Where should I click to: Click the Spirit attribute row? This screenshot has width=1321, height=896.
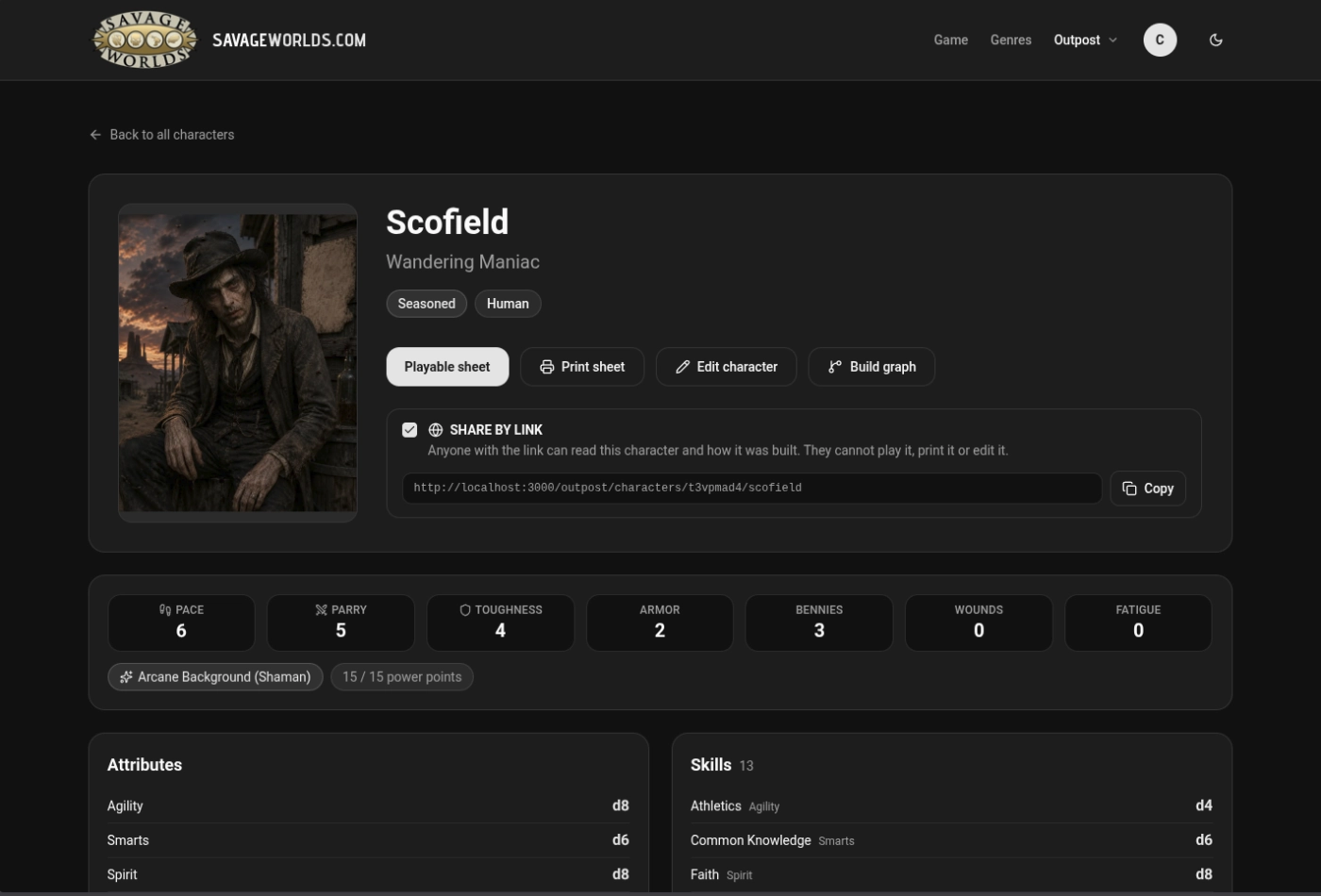pos(368,874)
